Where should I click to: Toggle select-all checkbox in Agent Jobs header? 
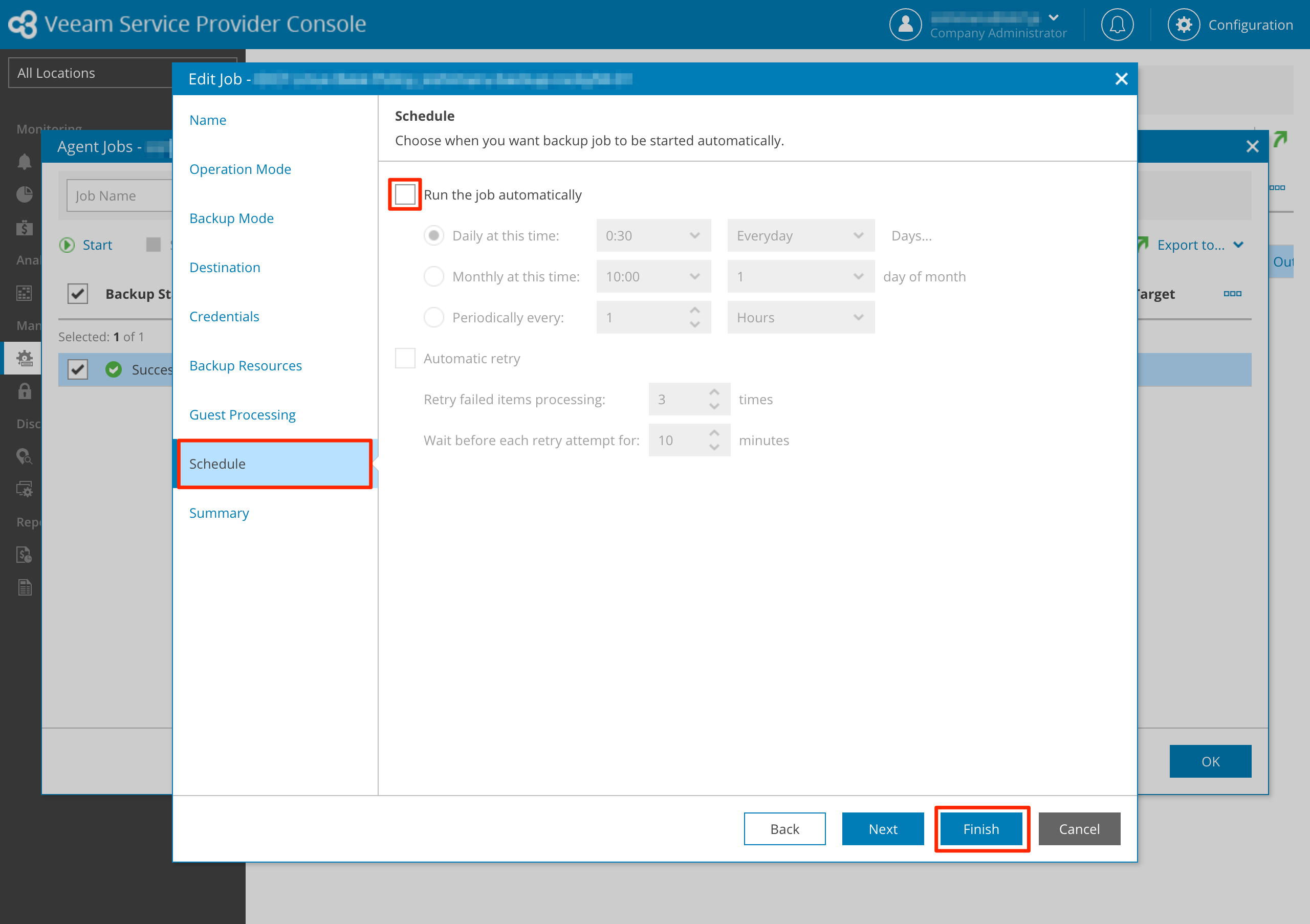78,294
